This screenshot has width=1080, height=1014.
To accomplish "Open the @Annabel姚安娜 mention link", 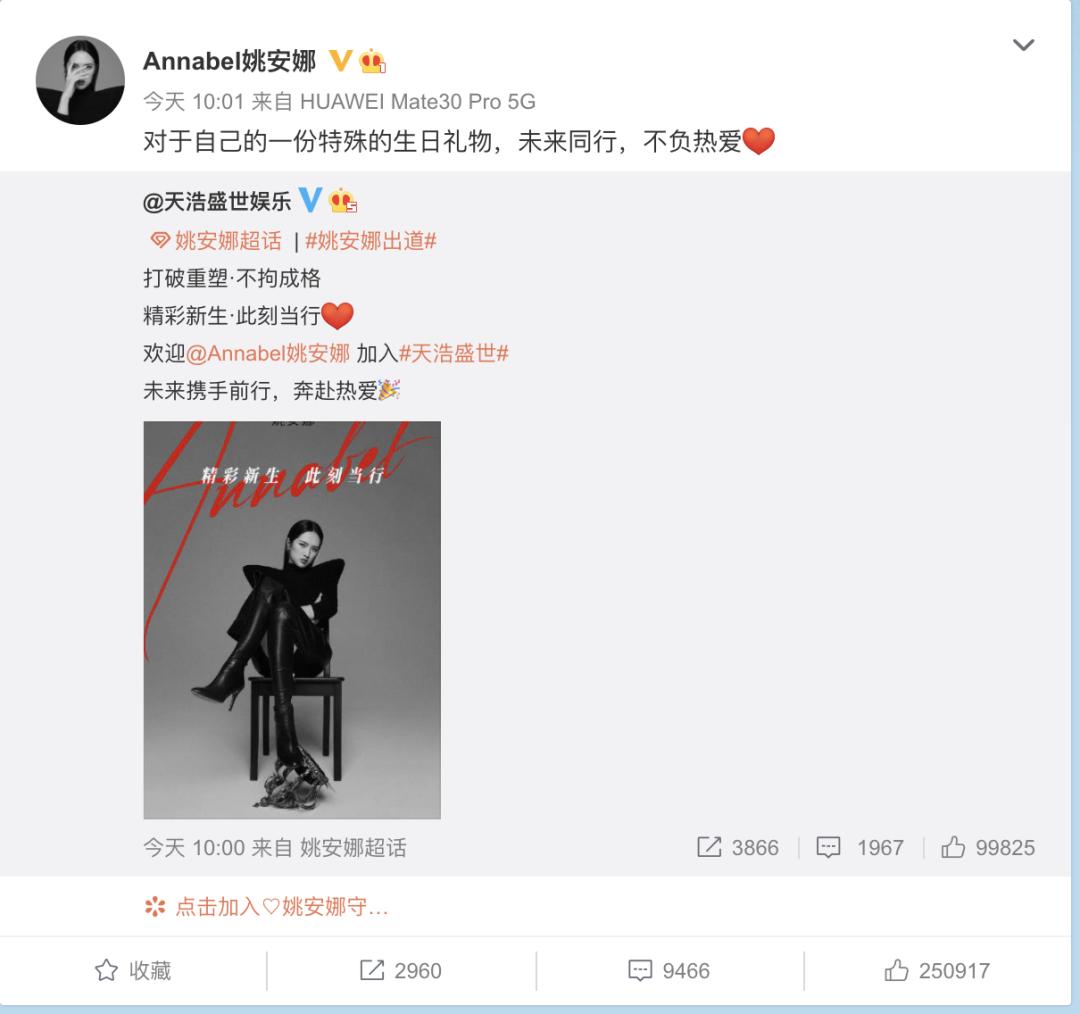I will coord(268,353).
